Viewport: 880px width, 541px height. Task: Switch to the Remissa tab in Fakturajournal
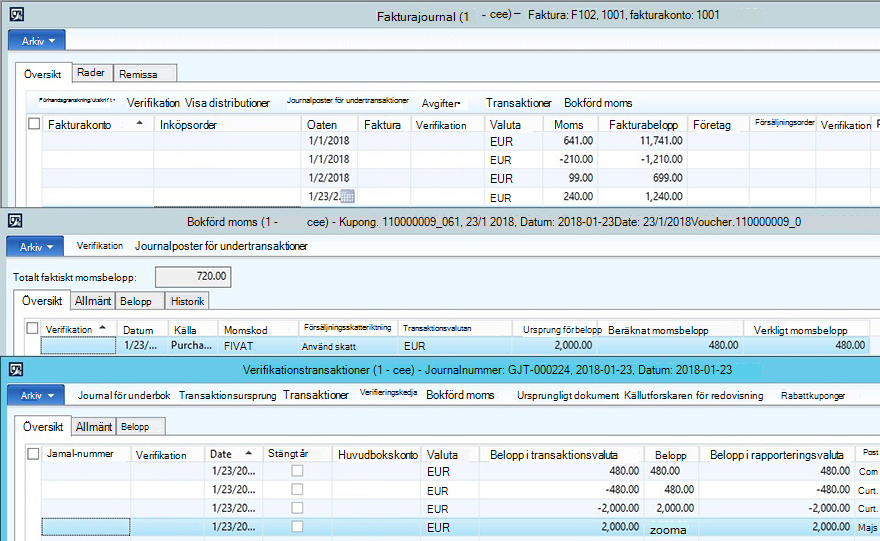[145, 74]
